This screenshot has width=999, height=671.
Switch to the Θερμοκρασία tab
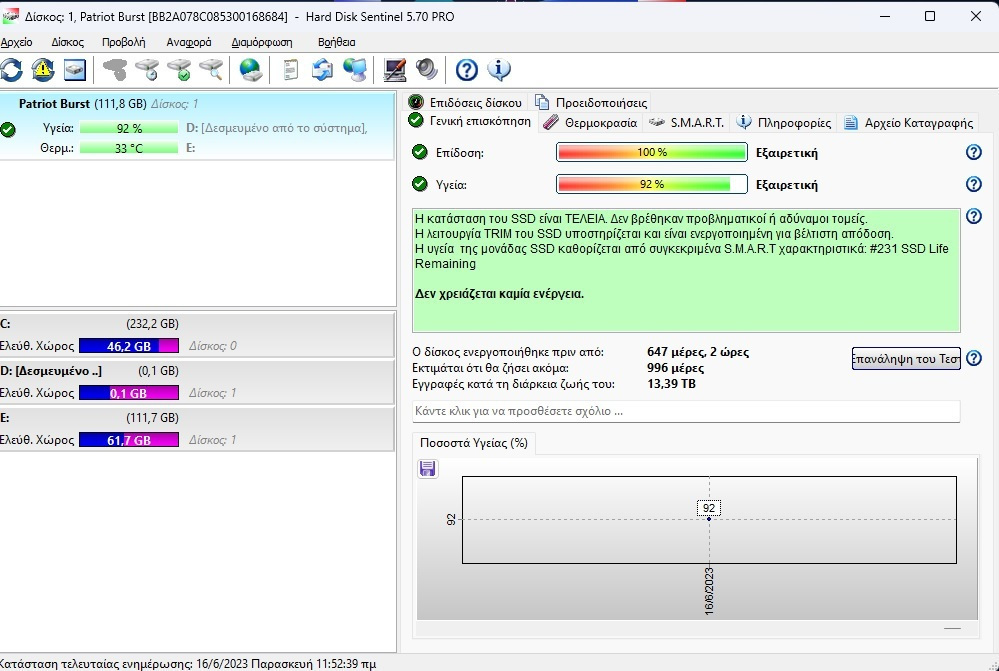tap(590, 122)
